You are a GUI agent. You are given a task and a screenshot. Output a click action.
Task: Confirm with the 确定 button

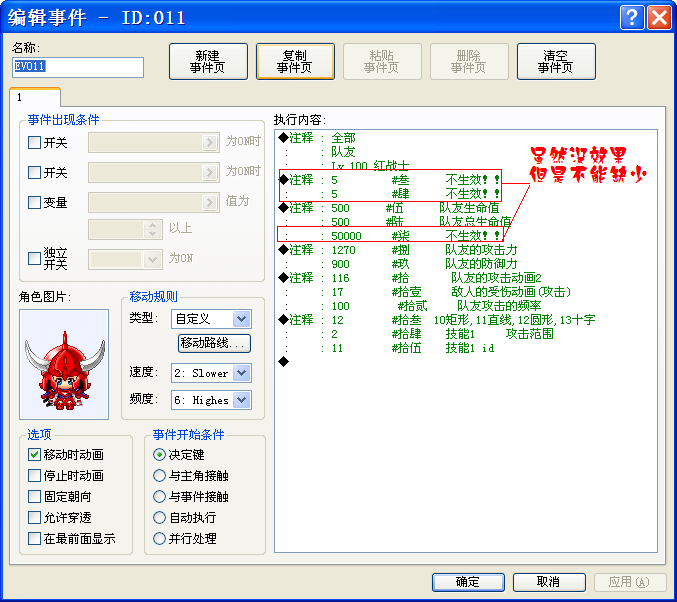468,582
